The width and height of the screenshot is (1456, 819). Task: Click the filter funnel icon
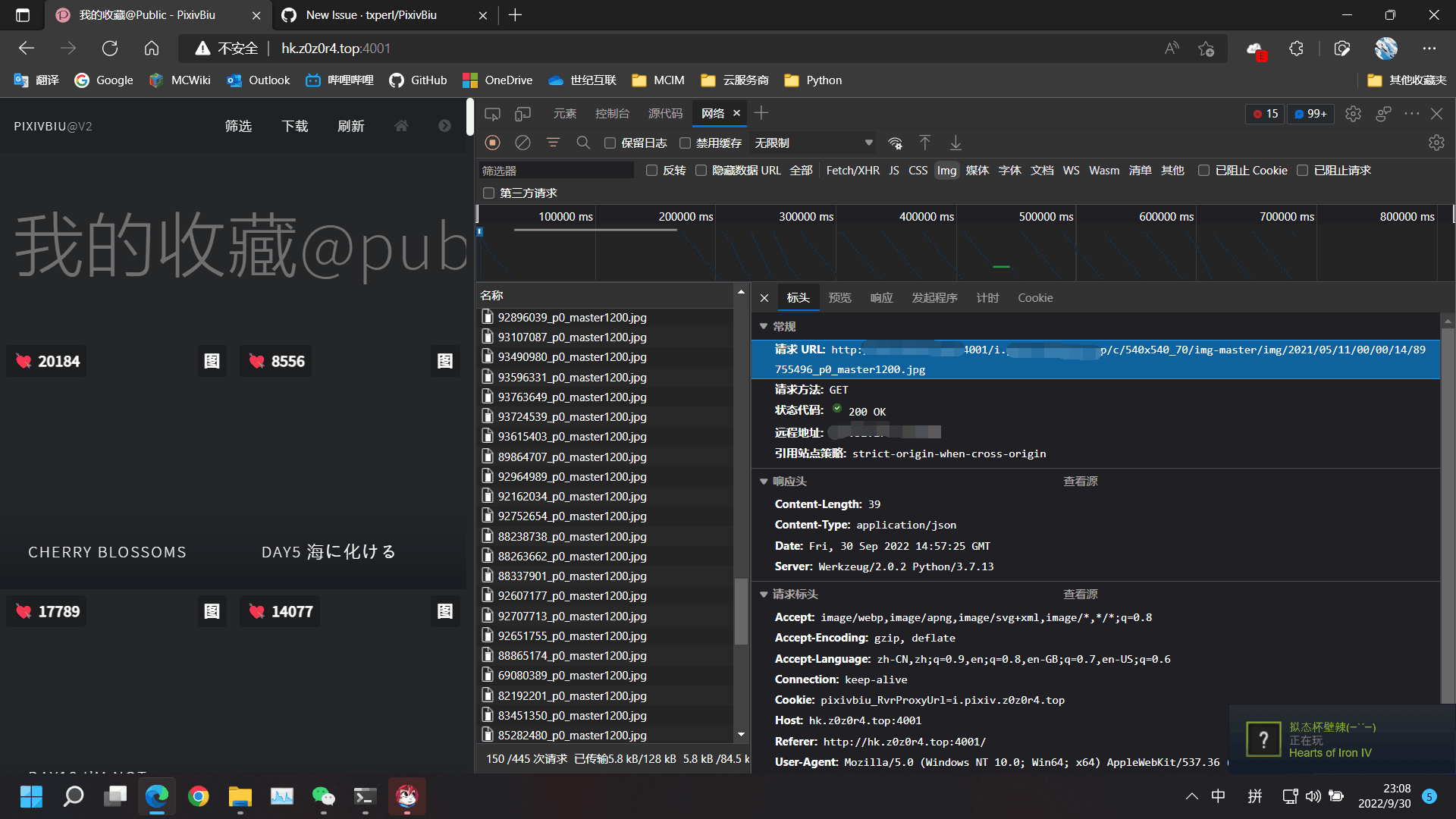[553, 143]
